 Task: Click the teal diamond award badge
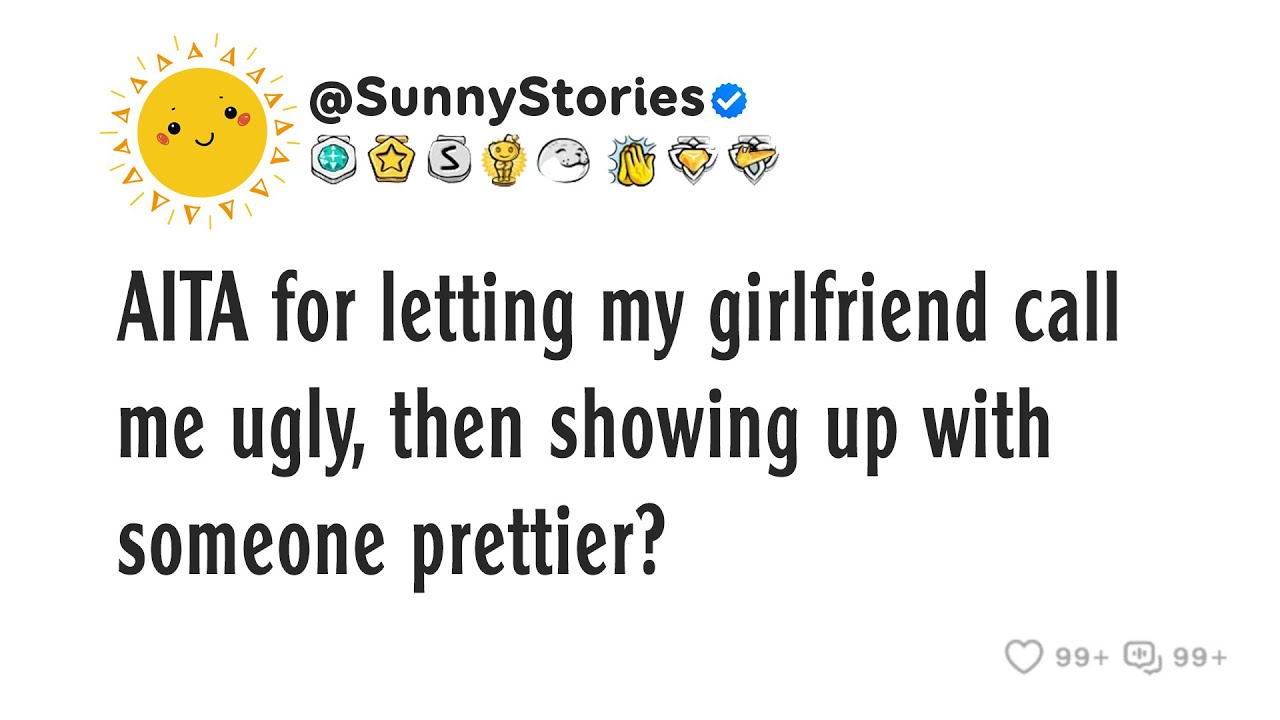click(332, 160)
